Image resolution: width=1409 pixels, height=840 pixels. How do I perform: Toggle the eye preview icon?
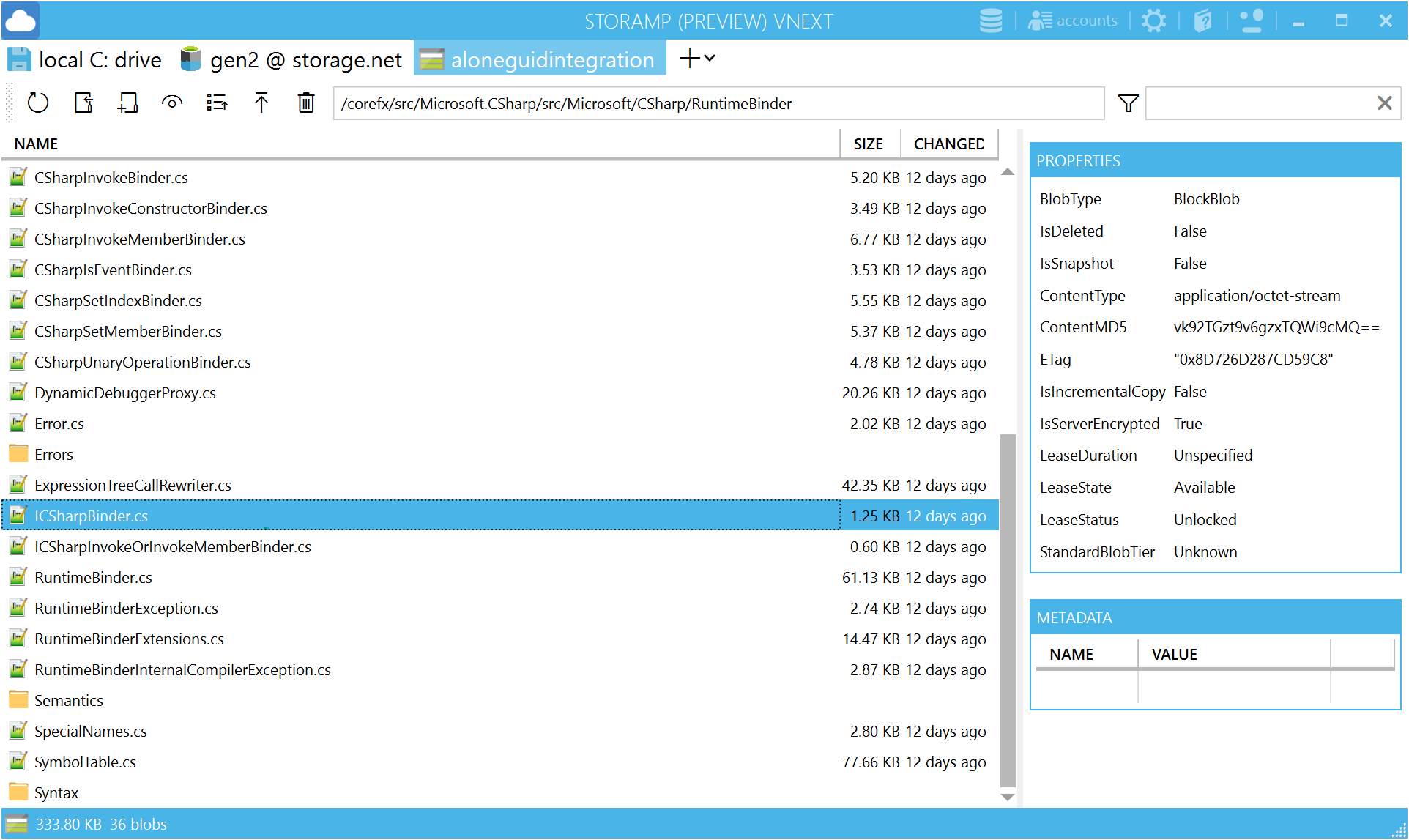[172, 103]
